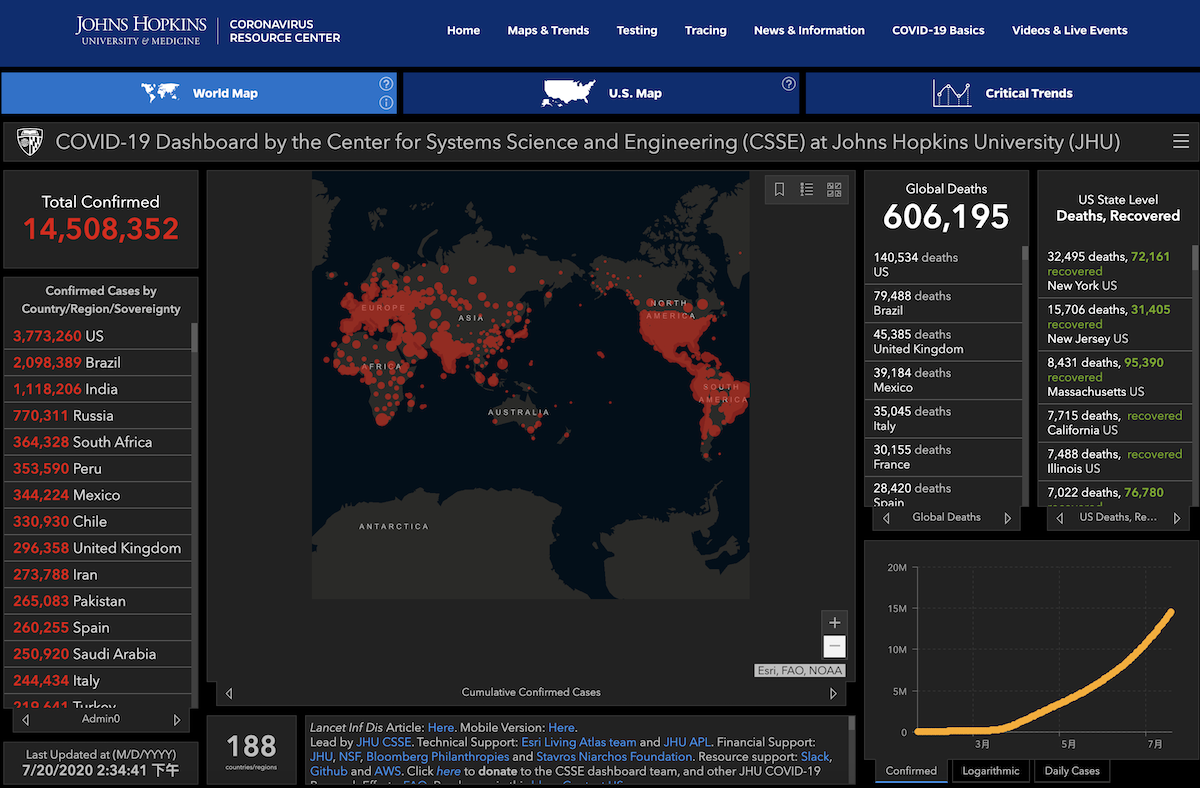Zoom in the map with plus button
Viewport: 1200px width, 788px height.
[834, 622]
